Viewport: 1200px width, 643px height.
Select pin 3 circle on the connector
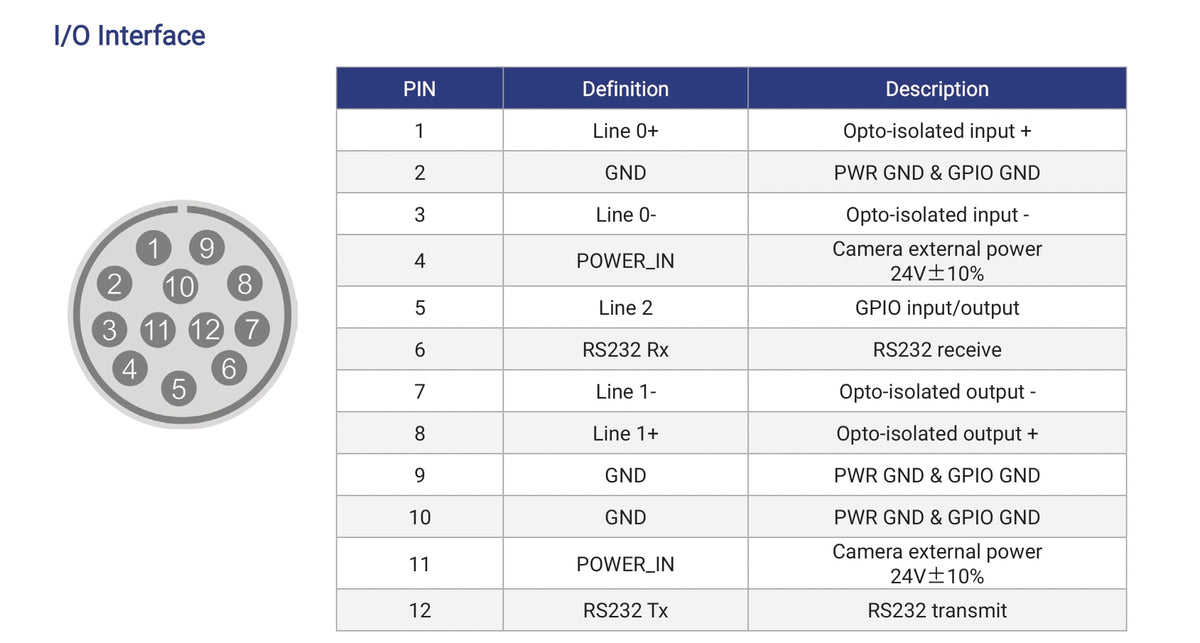click(x=109, y=329)
